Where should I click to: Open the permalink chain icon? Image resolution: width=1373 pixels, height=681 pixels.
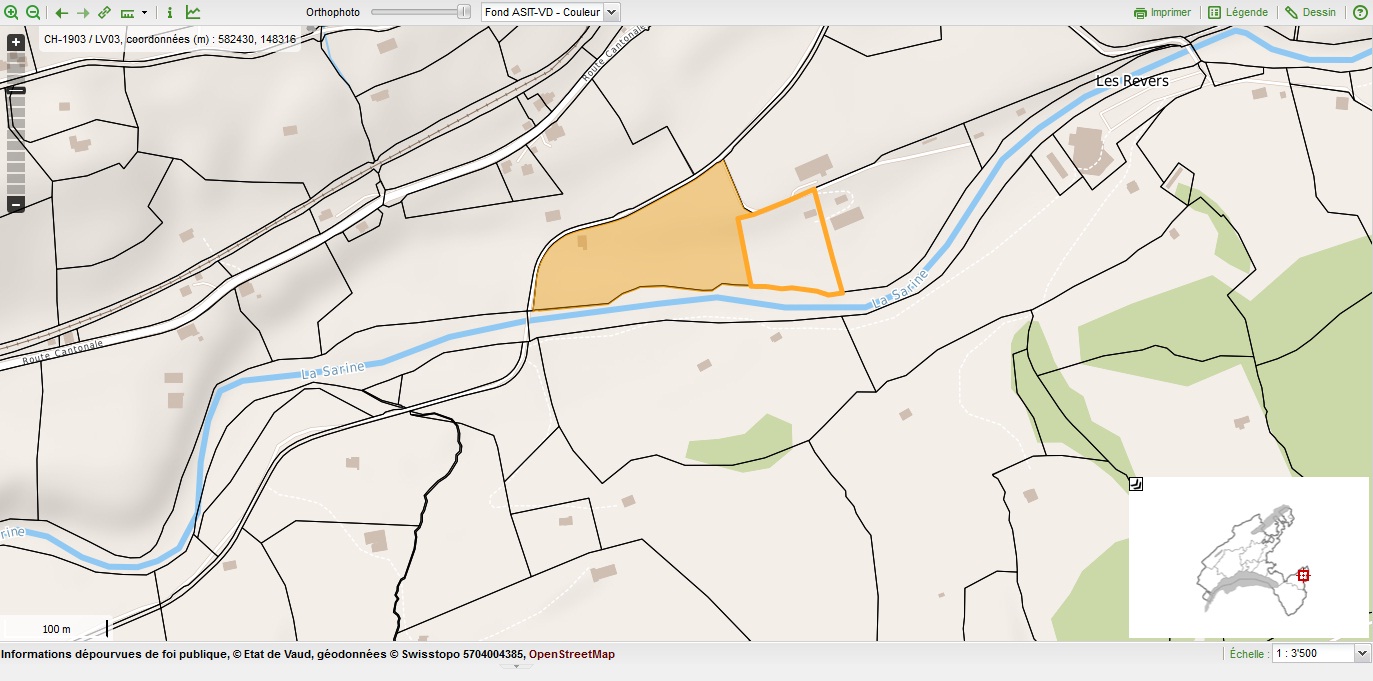pyautogui.click(x=104, y=13)
